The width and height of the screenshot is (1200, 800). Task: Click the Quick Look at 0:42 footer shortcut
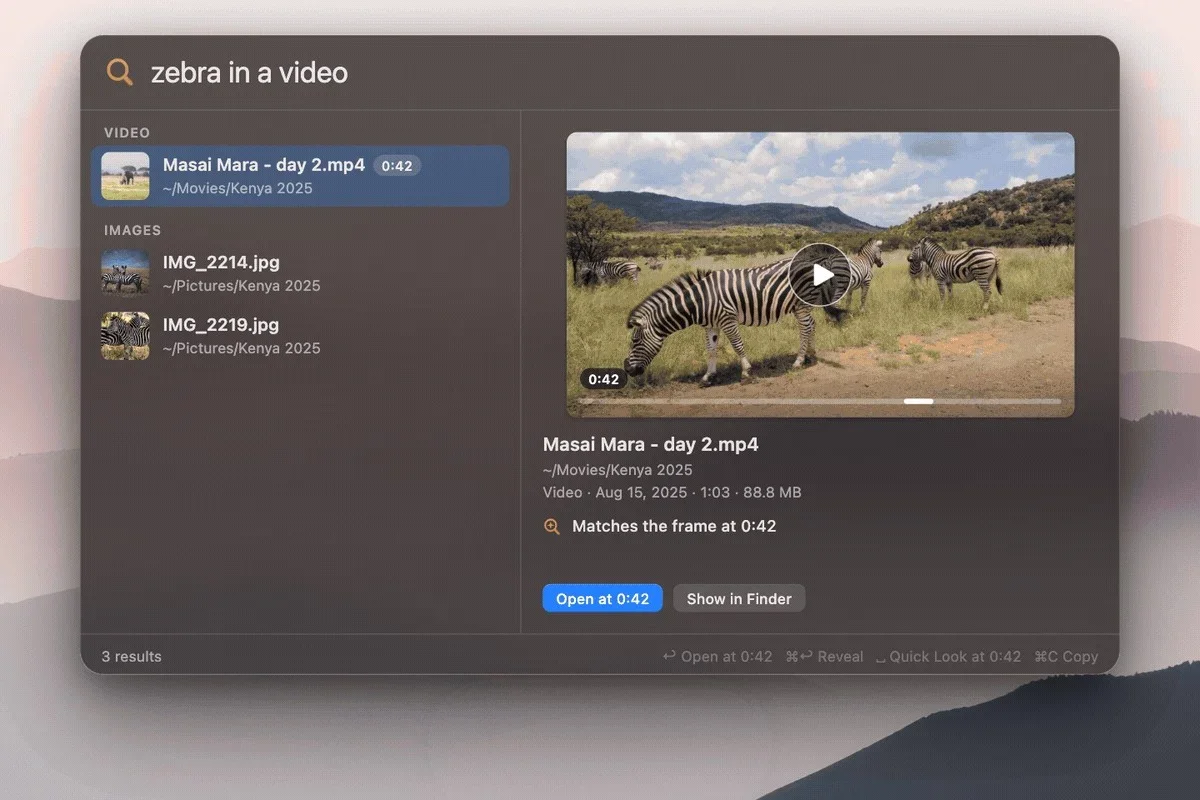tap(948, 657)
